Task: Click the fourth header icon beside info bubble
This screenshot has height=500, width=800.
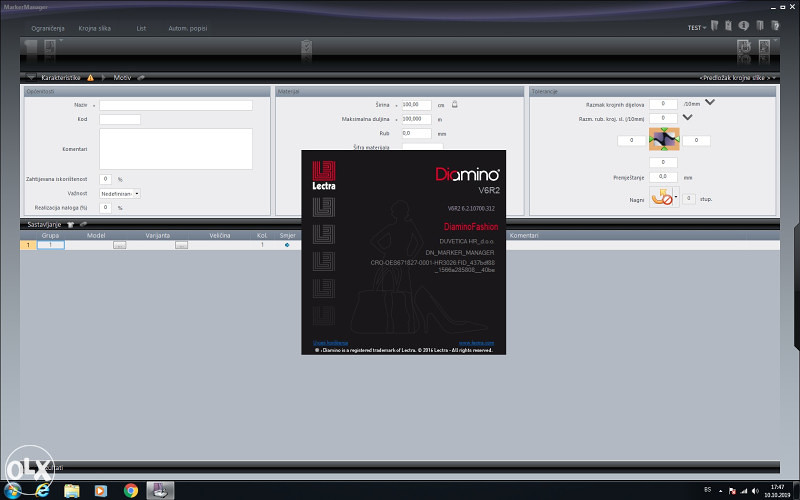Action: point(760,25)
